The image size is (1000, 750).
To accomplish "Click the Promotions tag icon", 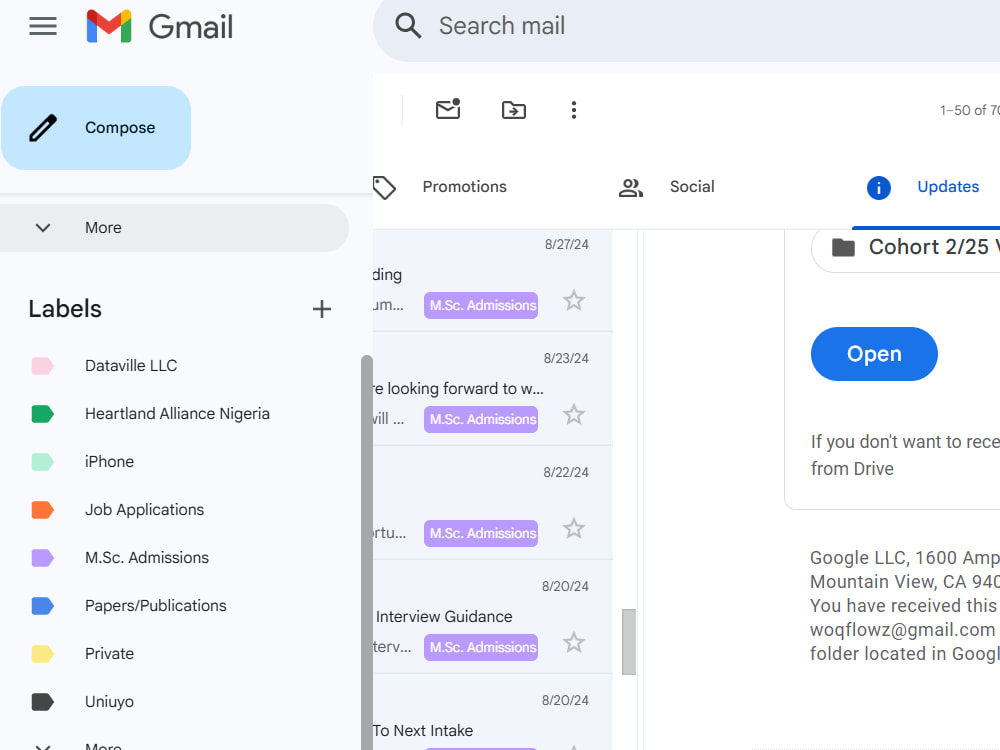I will [x=384, y=188].
